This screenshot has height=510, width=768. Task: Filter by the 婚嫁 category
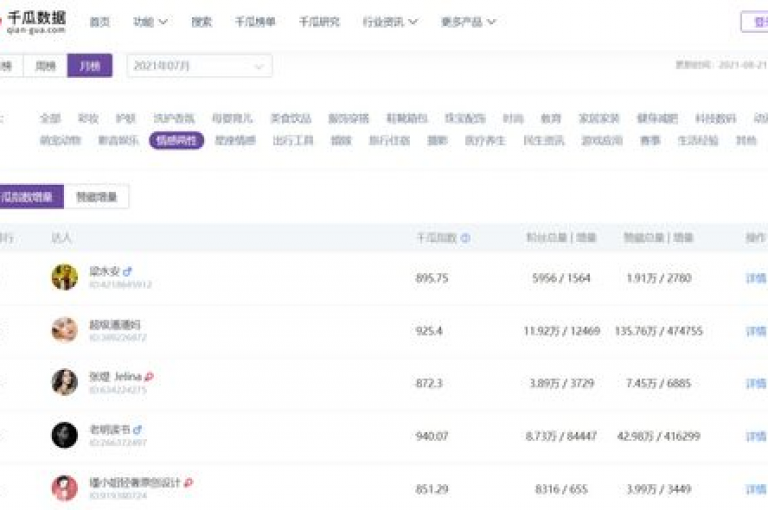pos(341,141)
